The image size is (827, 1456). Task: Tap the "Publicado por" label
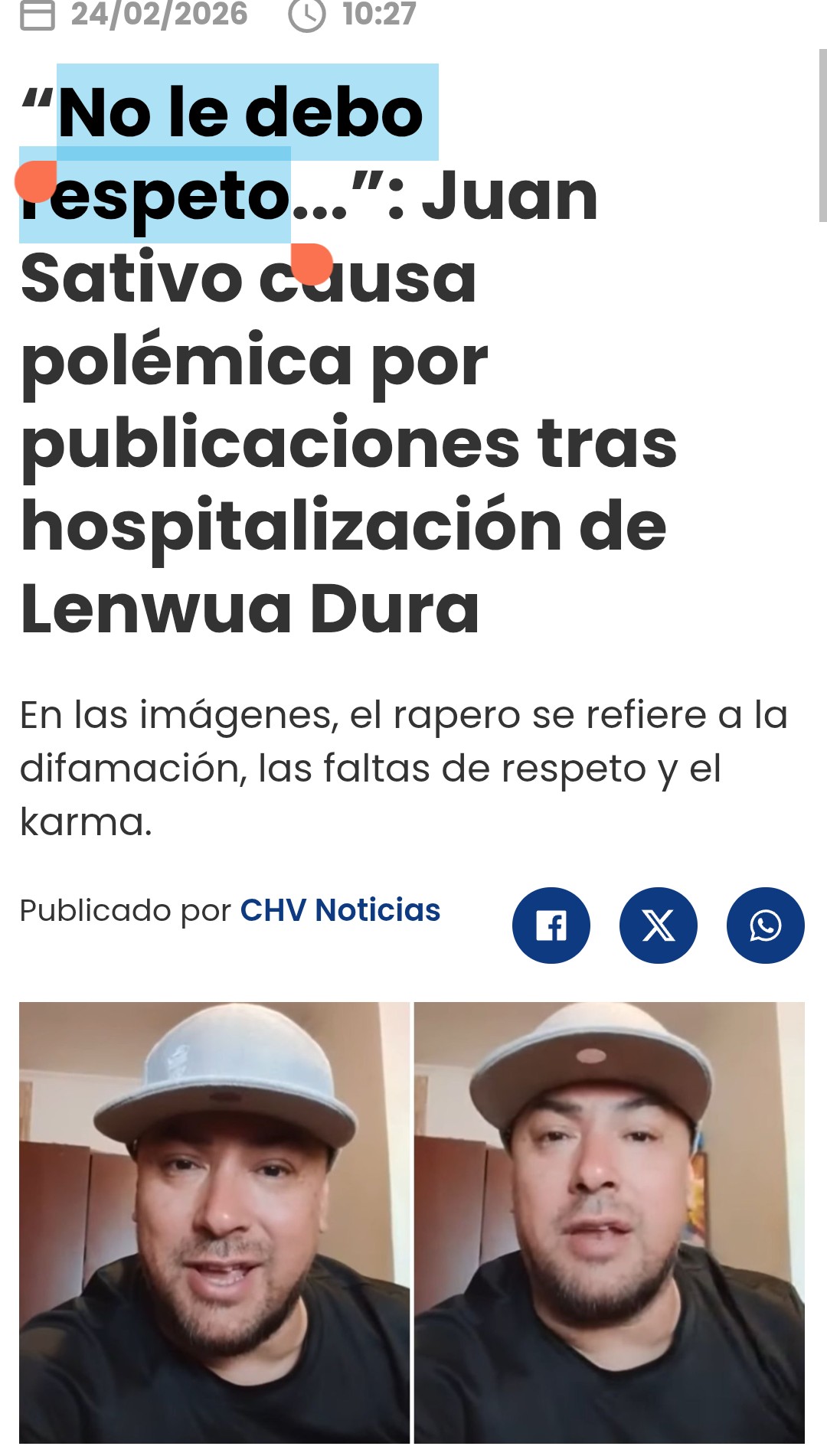pyautogui.click(x=126, y=911)
